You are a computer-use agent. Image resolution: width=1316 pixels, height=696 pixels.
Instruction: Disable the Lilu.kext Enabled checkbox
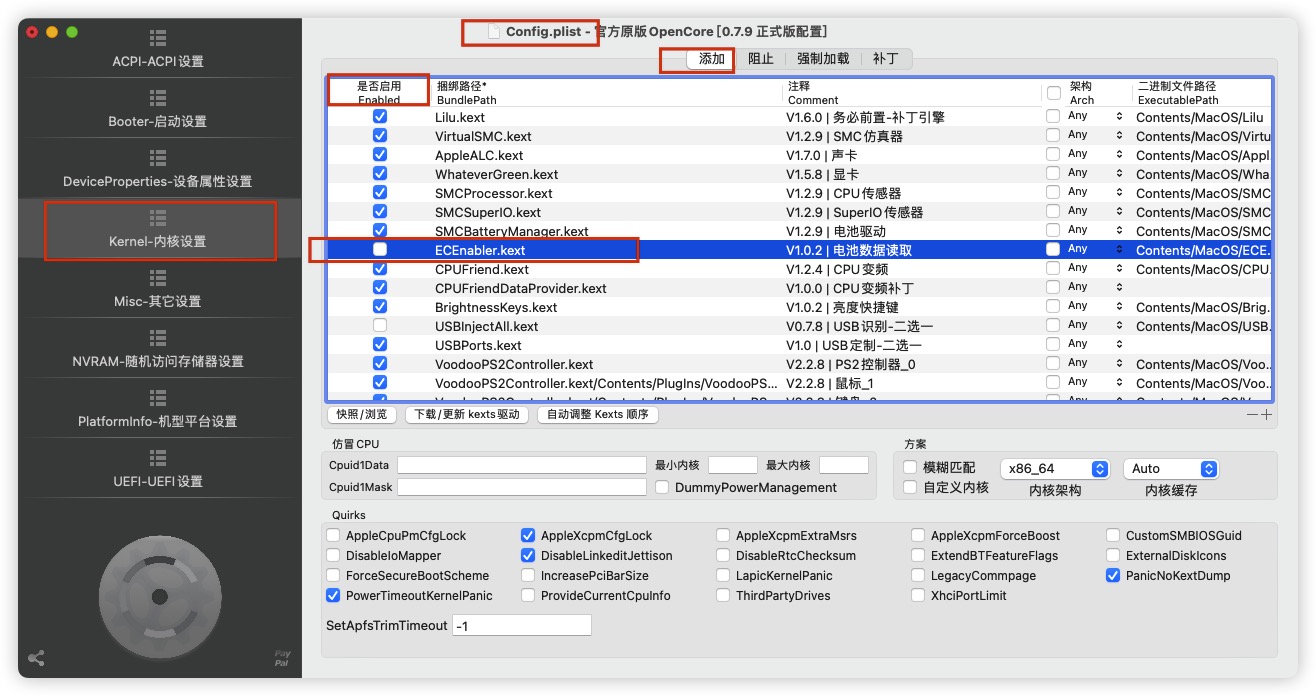[380, 116]
